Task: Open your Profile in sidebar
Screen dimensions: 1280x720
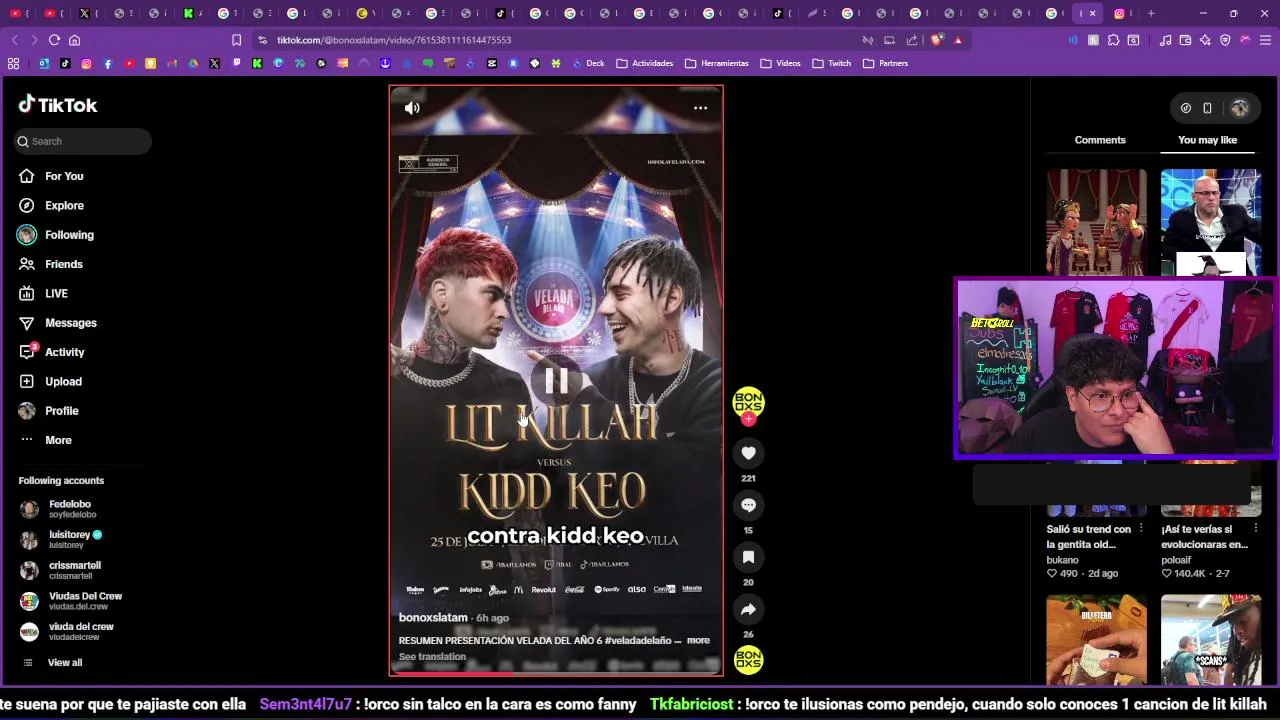Action: (62, 411)
